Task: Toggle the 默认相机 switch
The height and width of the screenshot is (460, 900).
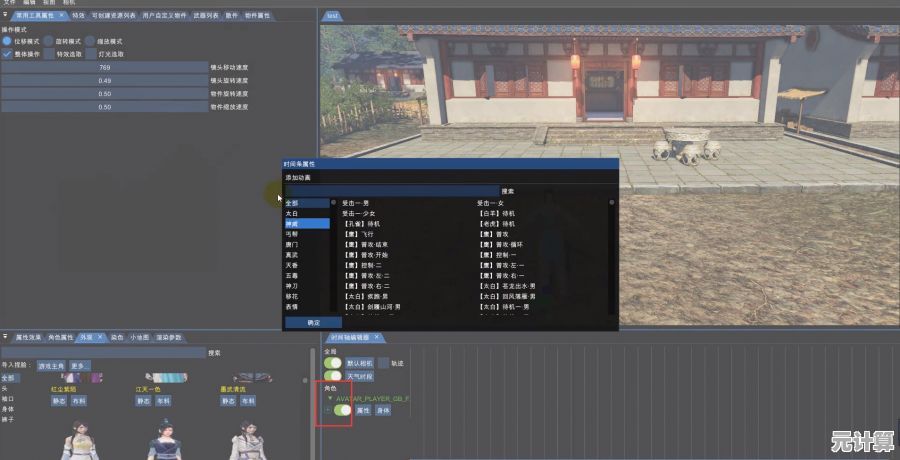Action: [x=333, y=363]
